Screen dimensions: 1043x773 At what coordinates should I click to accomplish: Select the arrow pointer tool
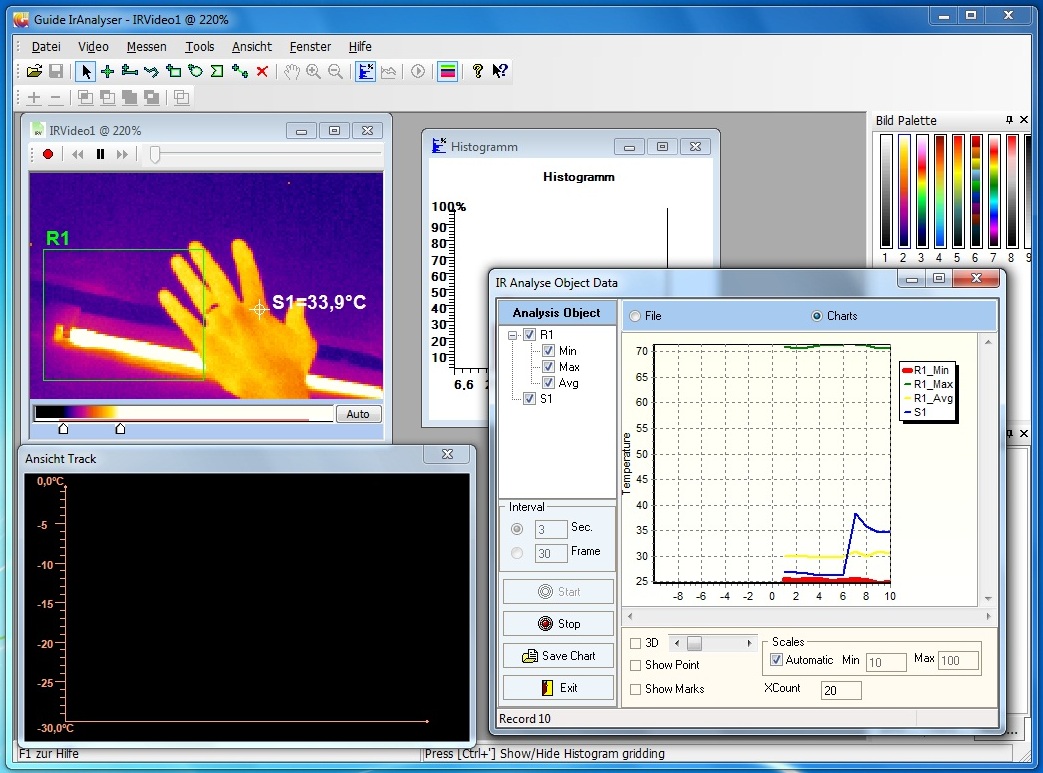86,71
